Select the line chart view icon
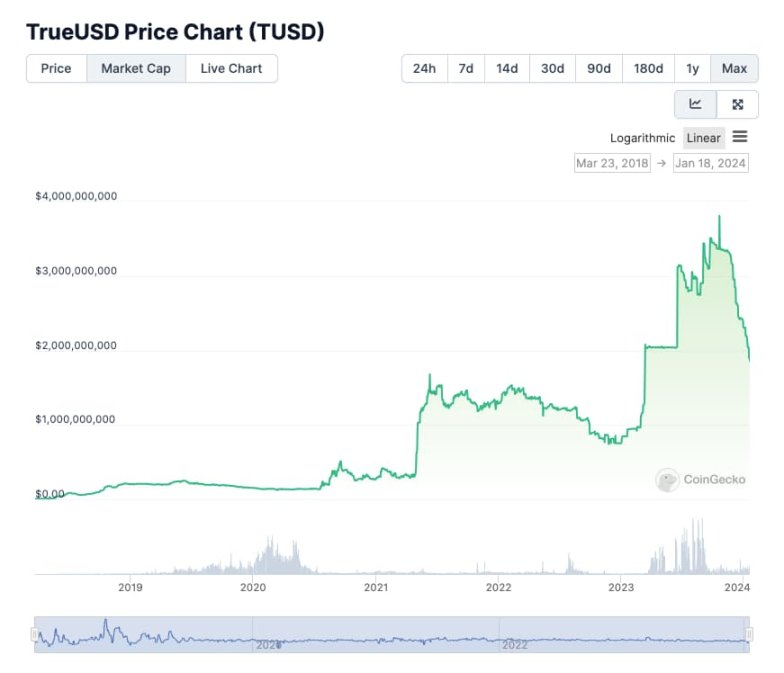Image resolution: width=784 pixels, height=673 pixels. pyautogui.click(x=695, y=104)
